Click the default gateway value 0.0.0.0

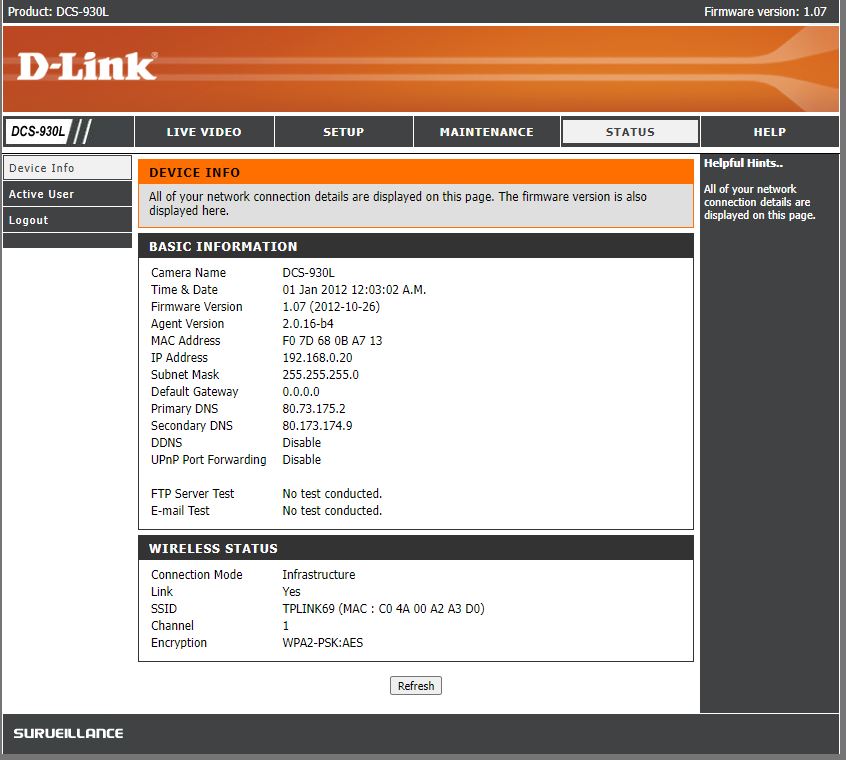coord(301,392)
